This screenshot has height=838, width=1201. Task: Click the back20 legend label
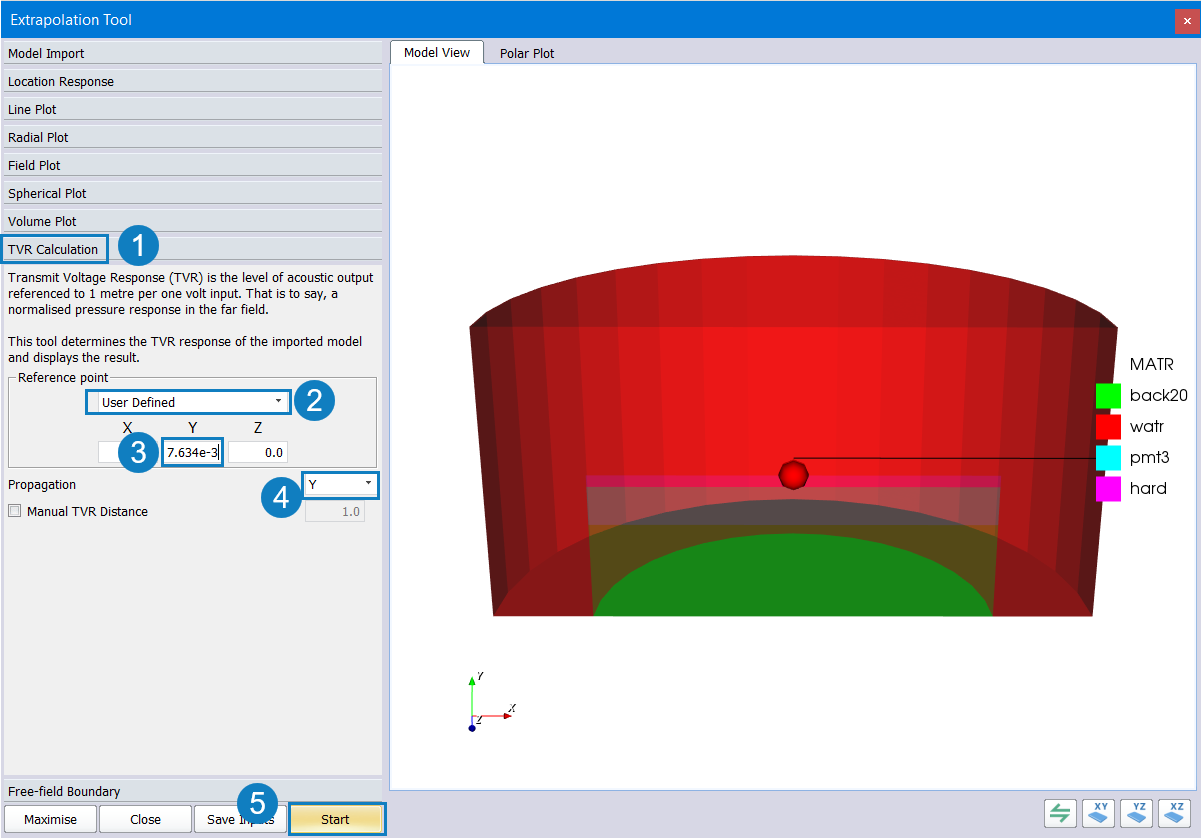pyautogui.click(x=1158, y=395)
